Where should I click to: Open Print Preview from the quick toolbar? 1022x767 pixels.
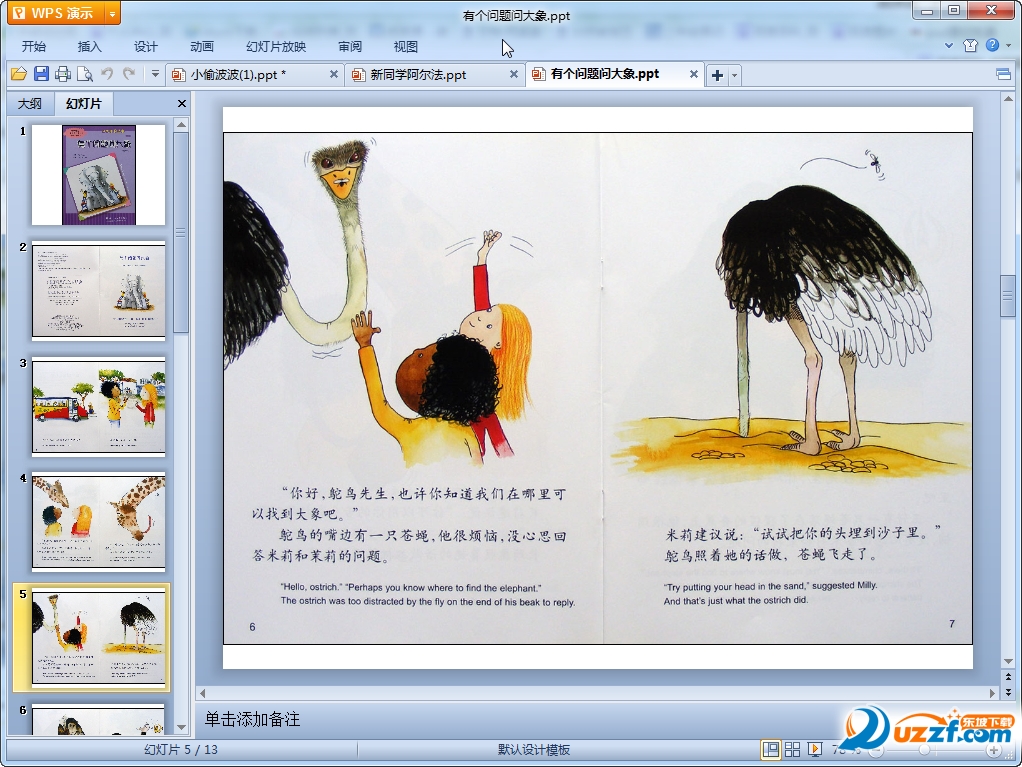[x=85, y=74]
